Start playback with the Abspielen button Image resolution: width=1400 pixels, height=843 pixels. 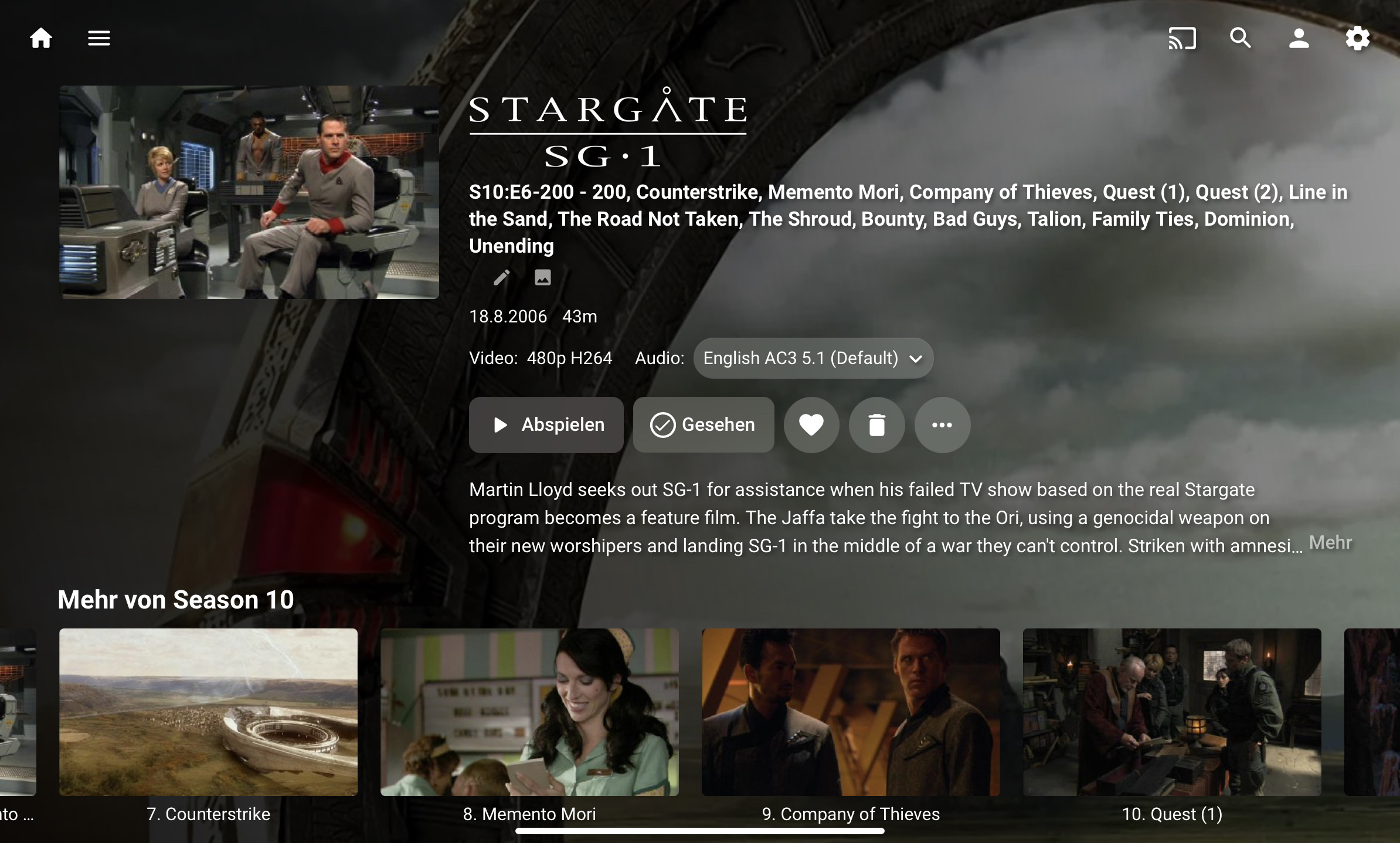click(546, 425)
